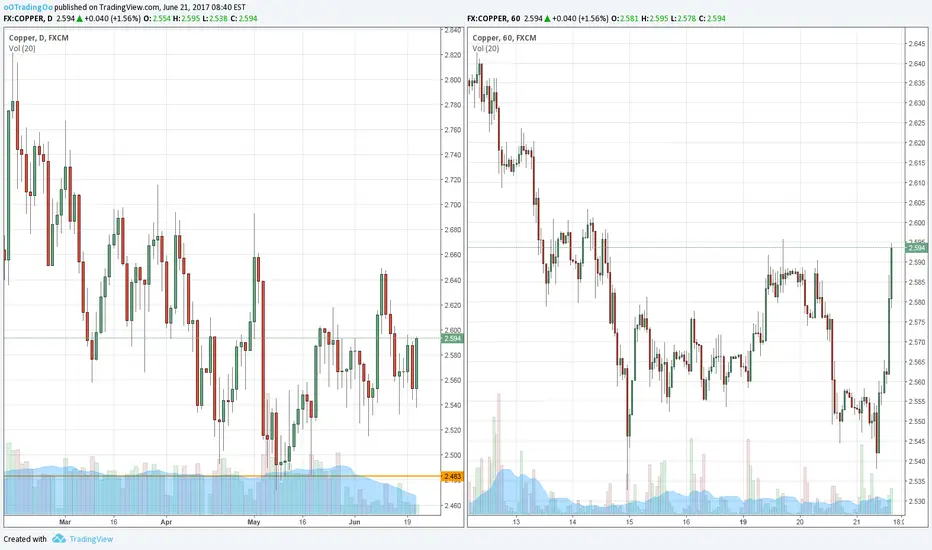
Task: Click Vol (20) indicator on daily chart
Action: coord(22,48)
